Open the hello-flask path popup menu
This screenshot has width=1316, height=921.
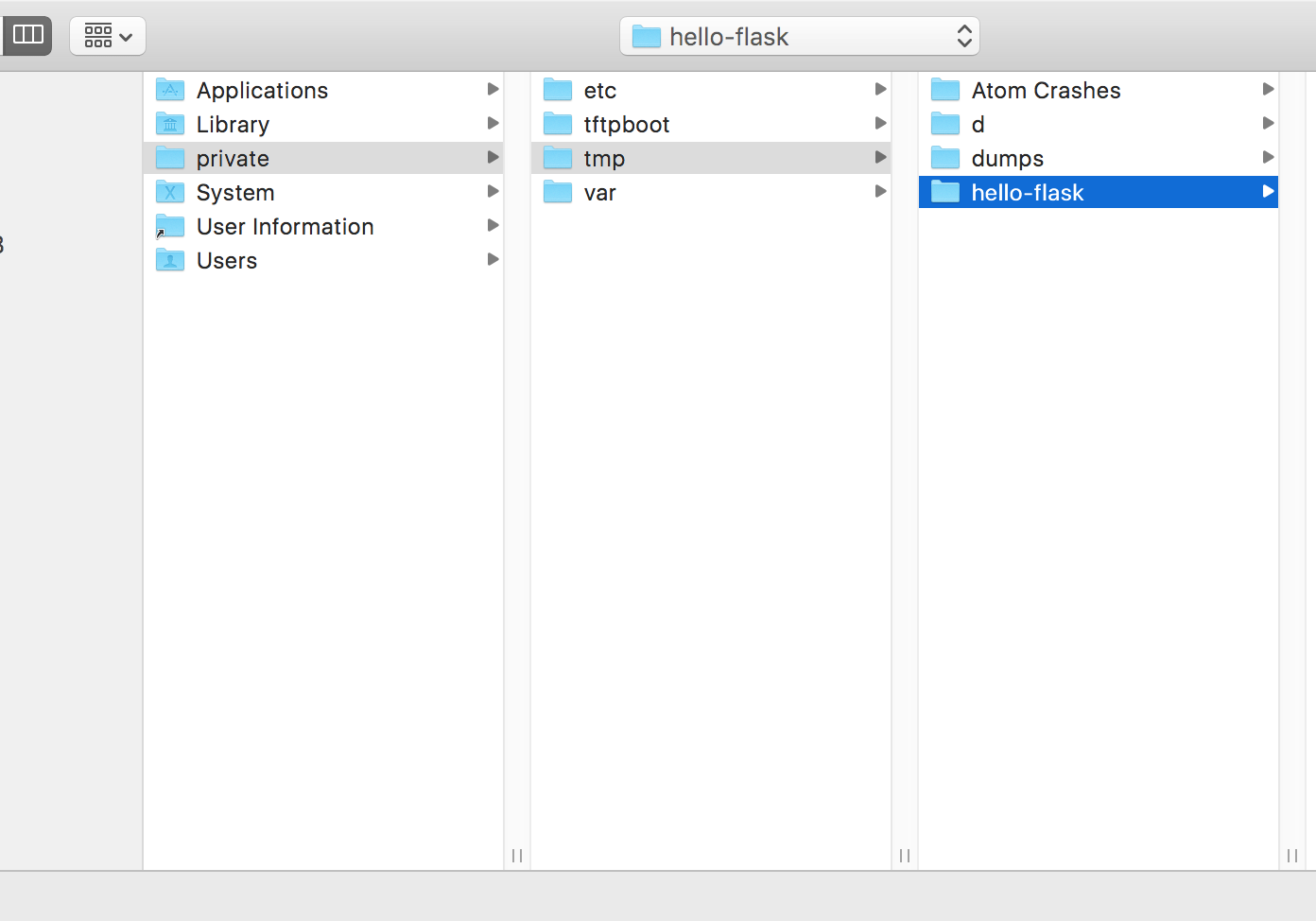[x=800, y=36]
